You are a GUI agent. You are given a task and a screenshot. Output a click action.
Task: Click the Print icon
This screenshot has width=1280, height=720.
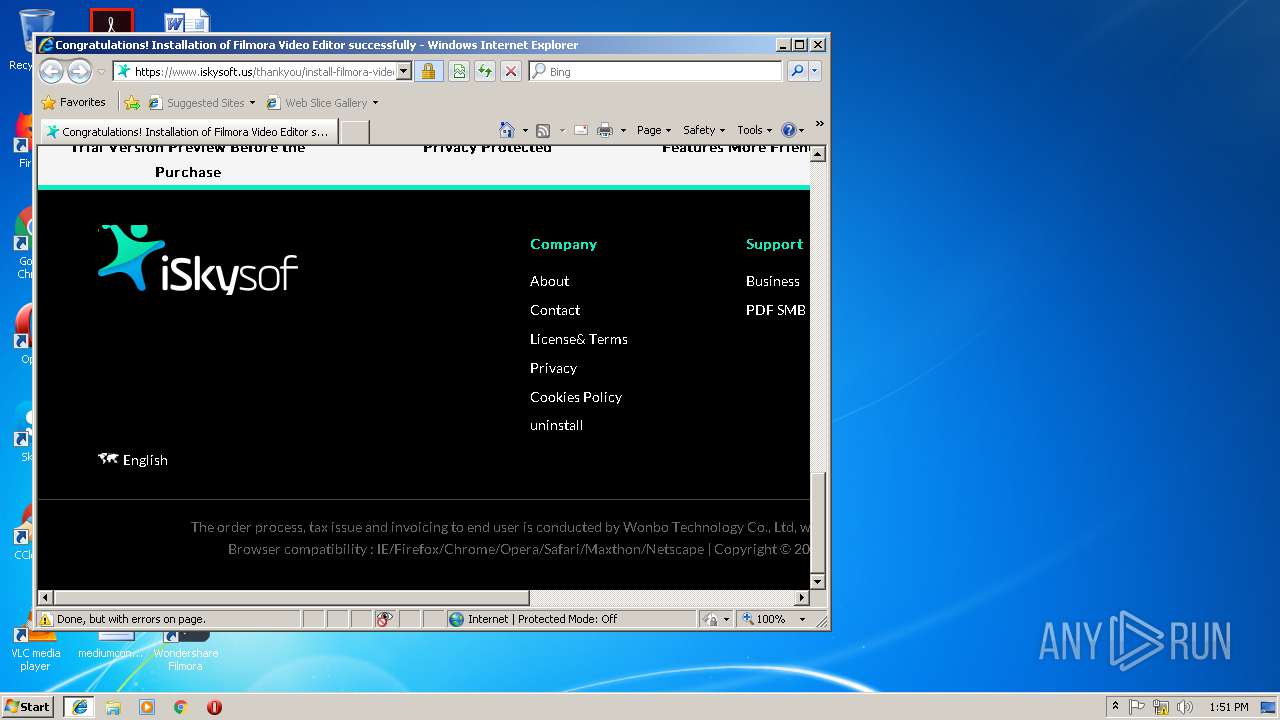tap(605, 130)
